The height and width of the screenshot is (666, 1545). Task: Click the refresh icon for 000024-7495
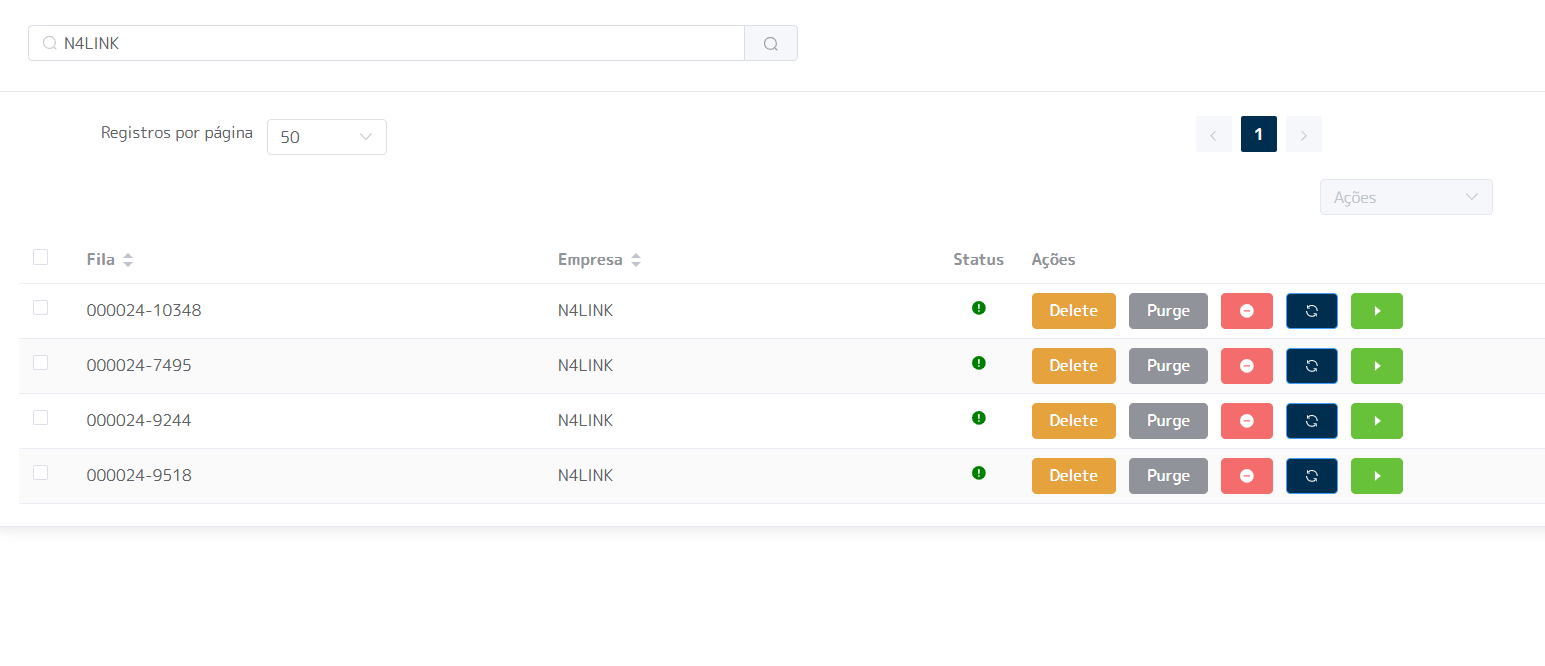[1312, 366]
